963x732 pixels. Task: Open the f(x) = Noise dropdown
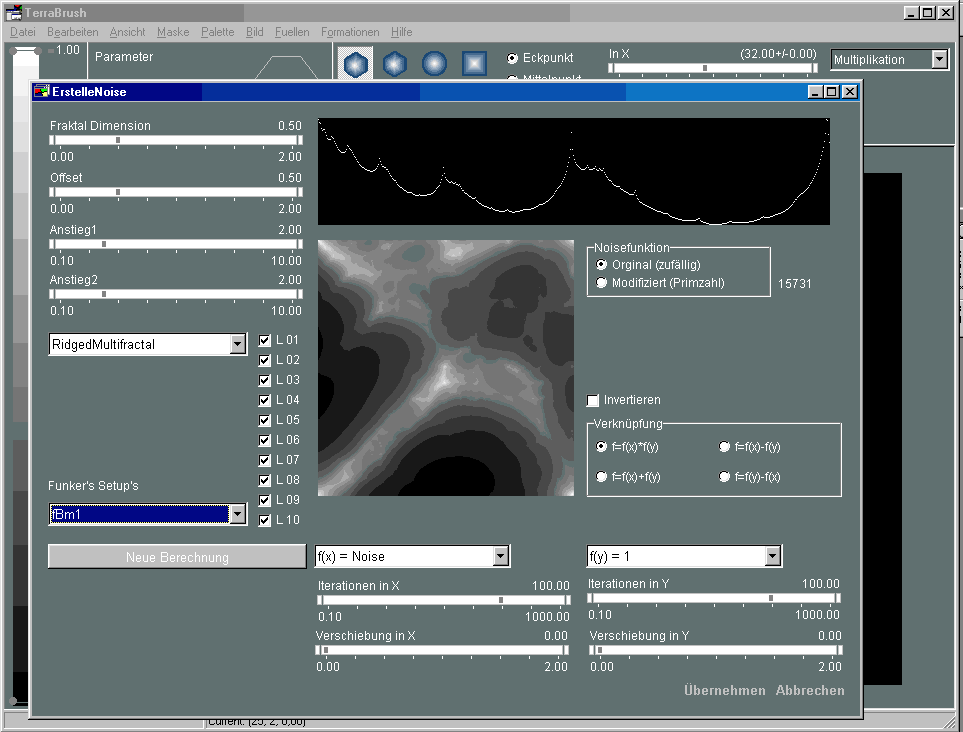[500, 557]
